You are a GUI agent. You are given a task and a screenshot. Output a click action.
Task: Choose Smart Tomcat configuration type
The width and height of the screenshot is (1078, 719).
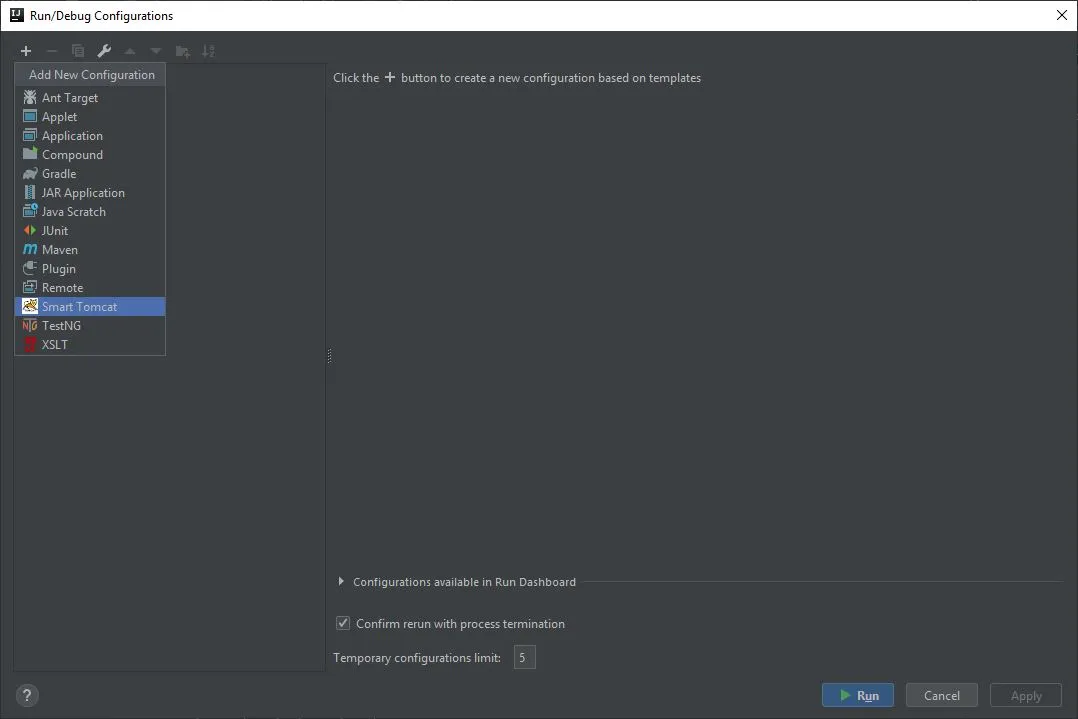pos(90,307)
